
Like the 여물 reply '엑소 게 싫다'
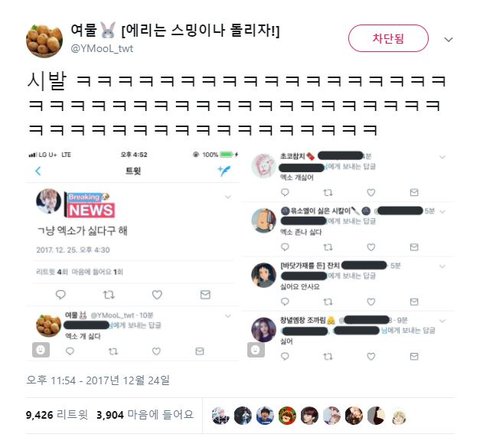pyautogui.click(x=156, y=351)
